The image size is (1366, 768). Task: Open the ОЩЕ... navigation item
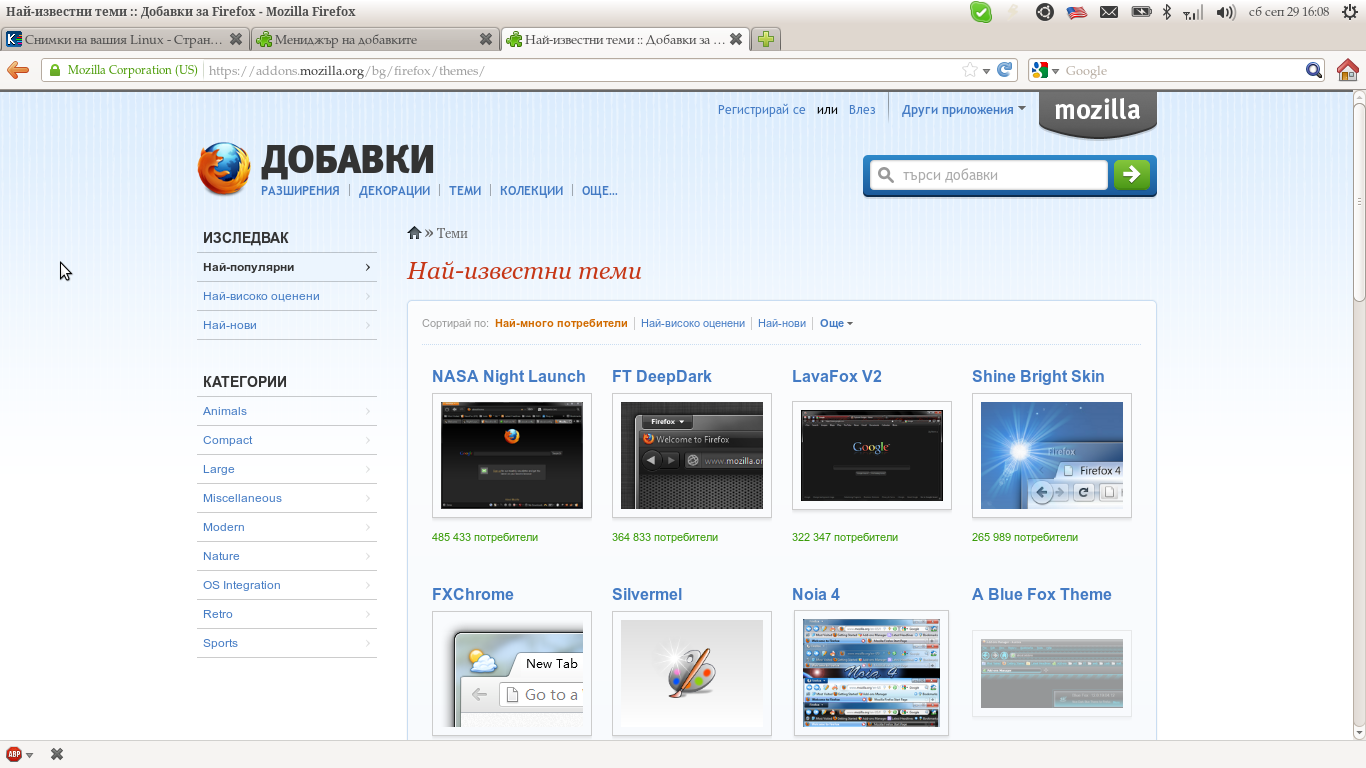click(599, 190)
